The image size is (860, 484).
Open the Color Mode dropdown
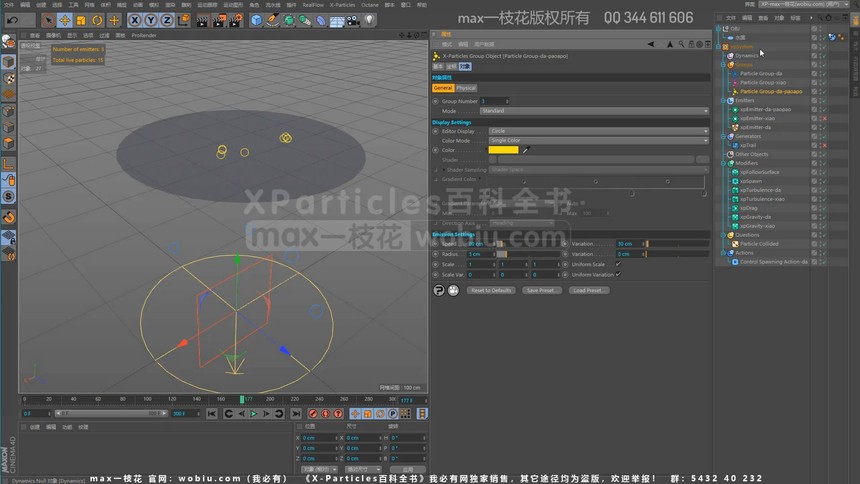598,140
